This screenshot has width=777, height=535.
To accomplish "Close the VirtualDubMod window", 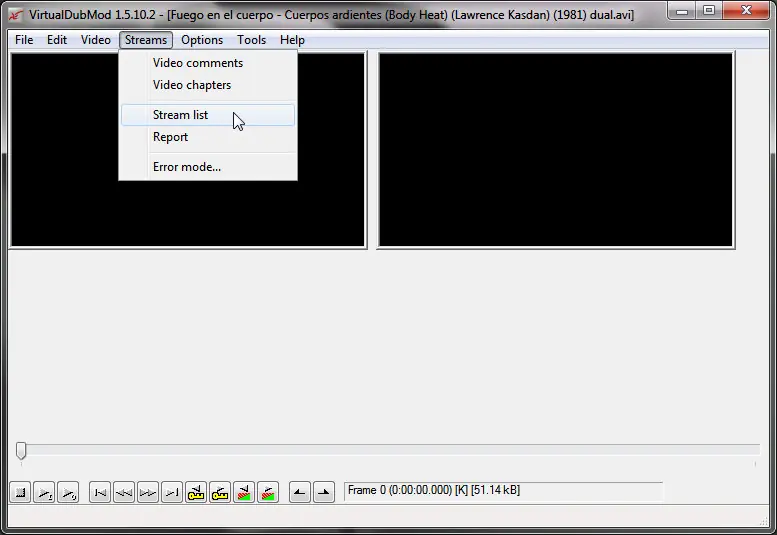I will (x=747, y=11).
